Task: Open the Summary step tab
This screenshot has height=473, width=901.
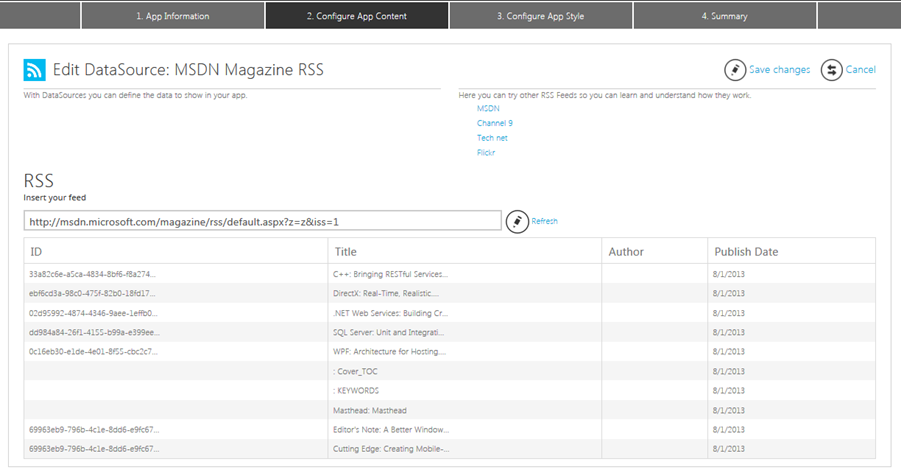Action: point(725,16)
